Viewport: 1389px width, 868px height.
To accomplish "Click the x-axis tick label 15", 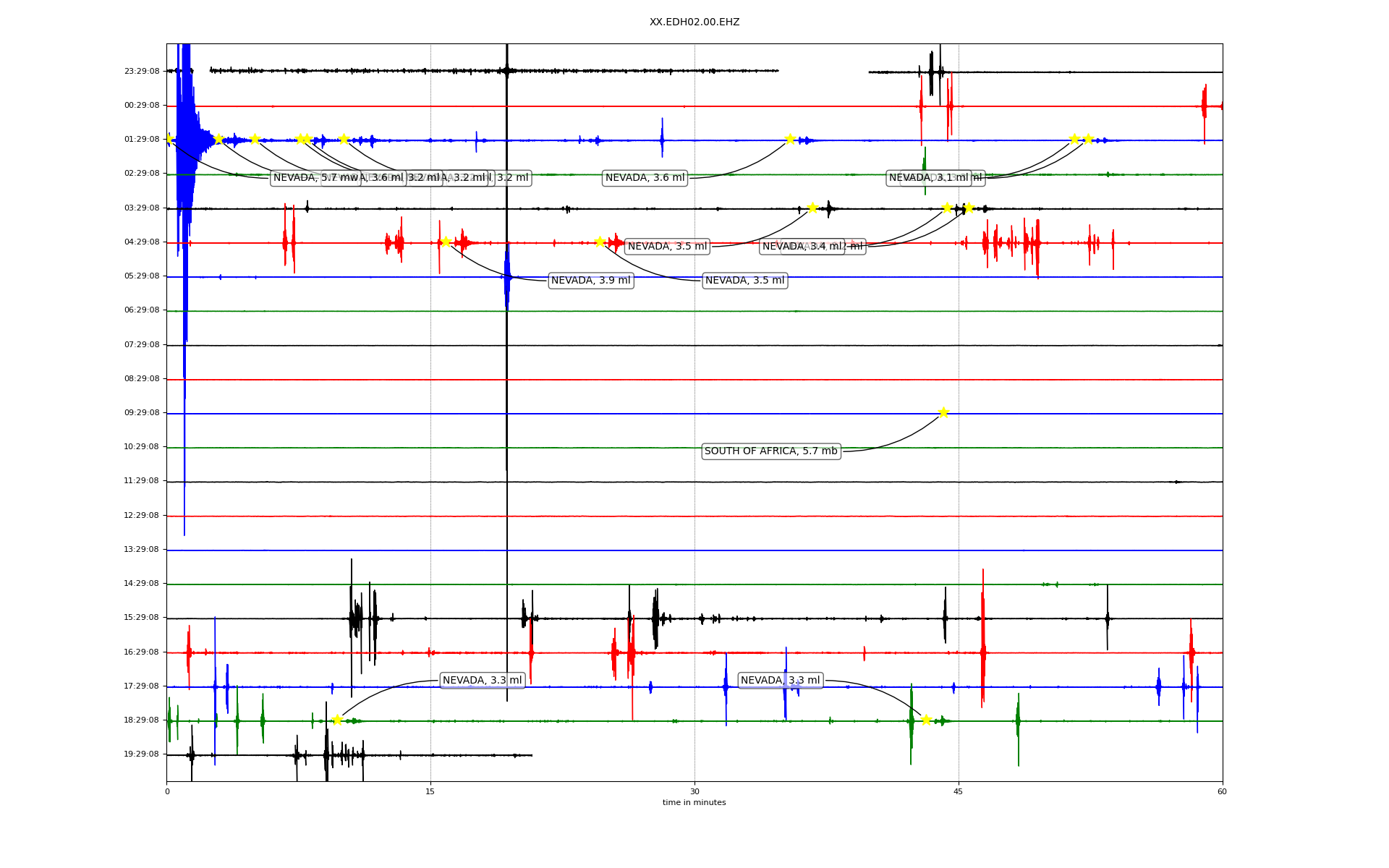I will coord(430,791).
